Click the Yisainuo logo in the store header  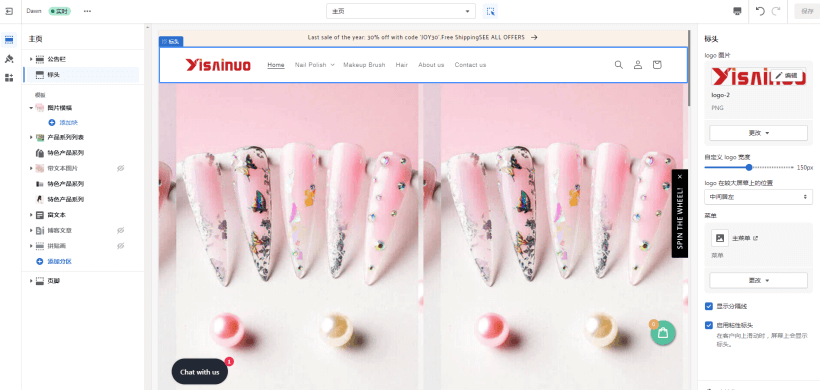tap(218, 65)
